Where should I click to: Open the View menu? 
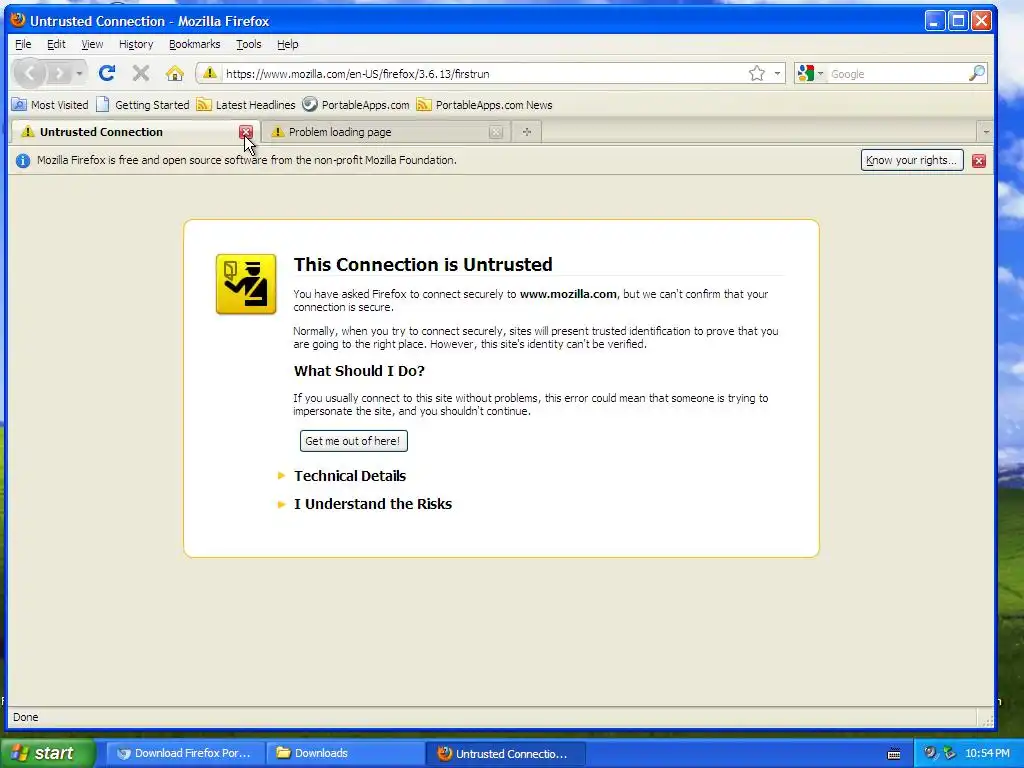tap(92, 44)
